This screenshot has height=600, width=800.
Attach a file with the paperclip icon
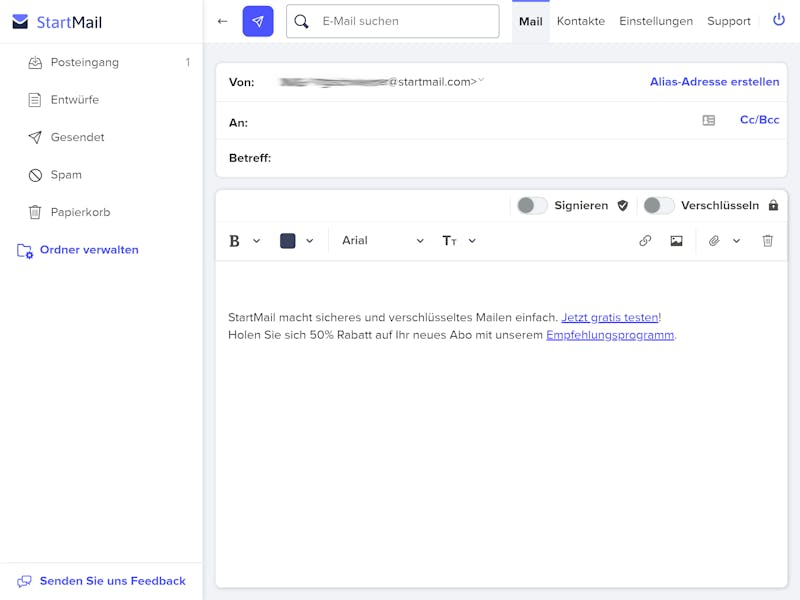pos(714,240)
